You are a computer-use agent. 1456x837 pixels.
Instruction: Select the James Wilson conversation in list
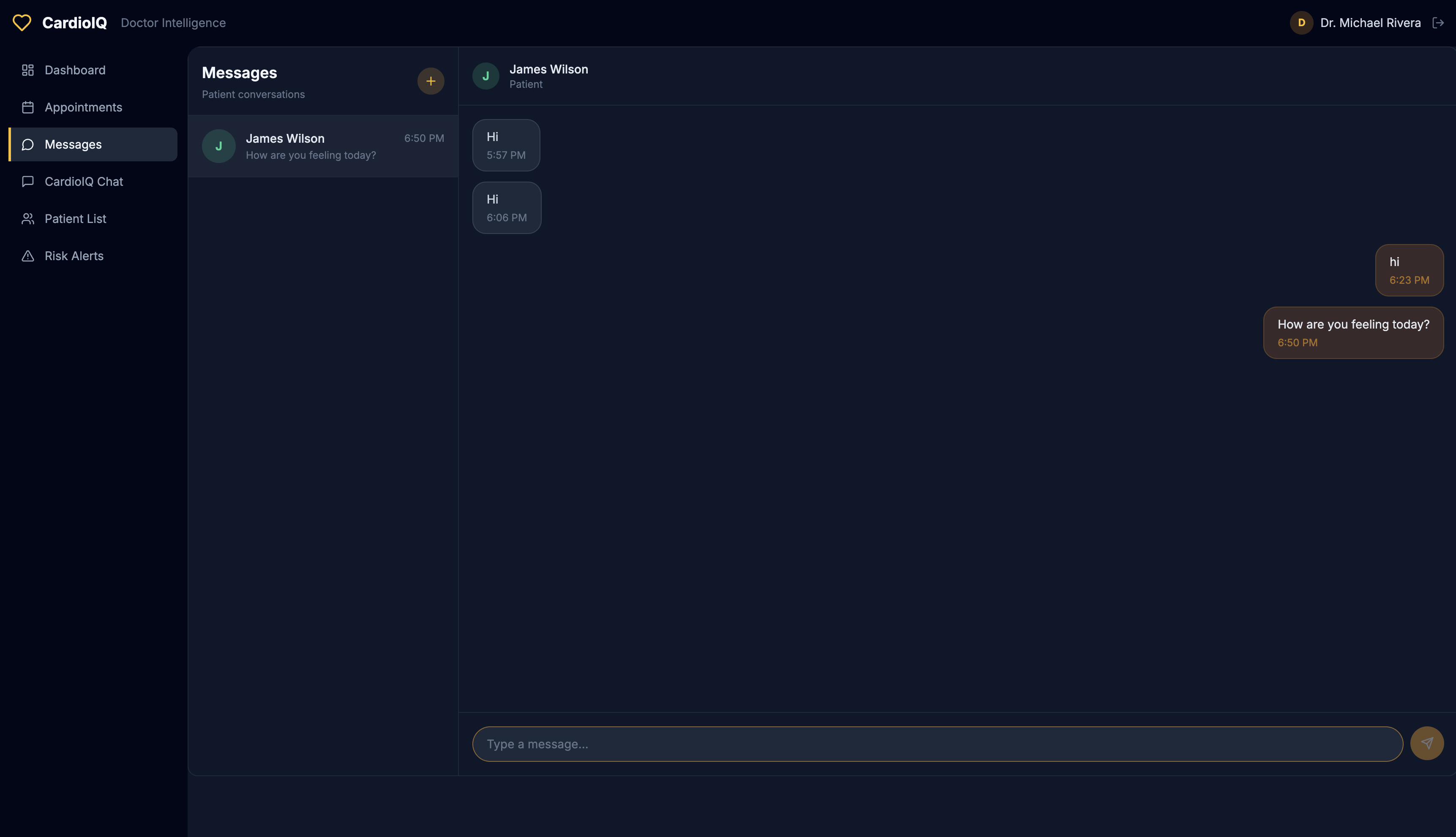[x=322, y=146]
